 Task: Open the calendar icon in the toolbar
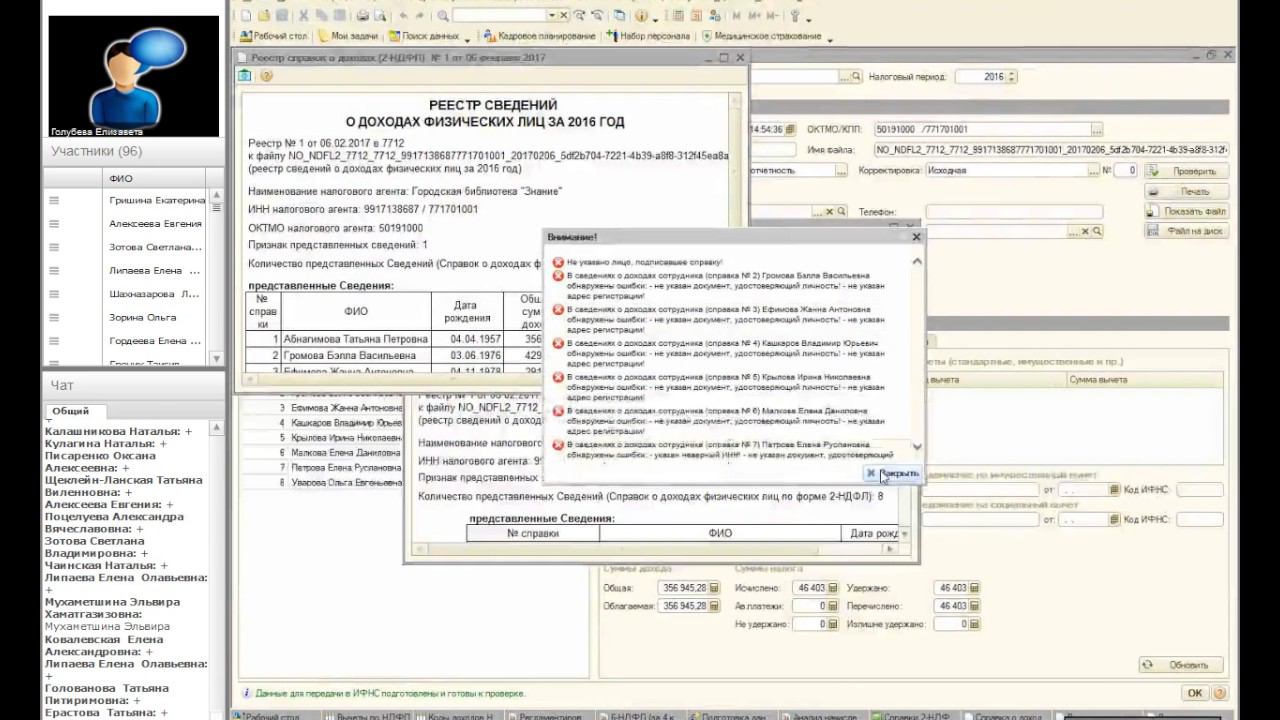pyautogui.click(x=696, y=15)
